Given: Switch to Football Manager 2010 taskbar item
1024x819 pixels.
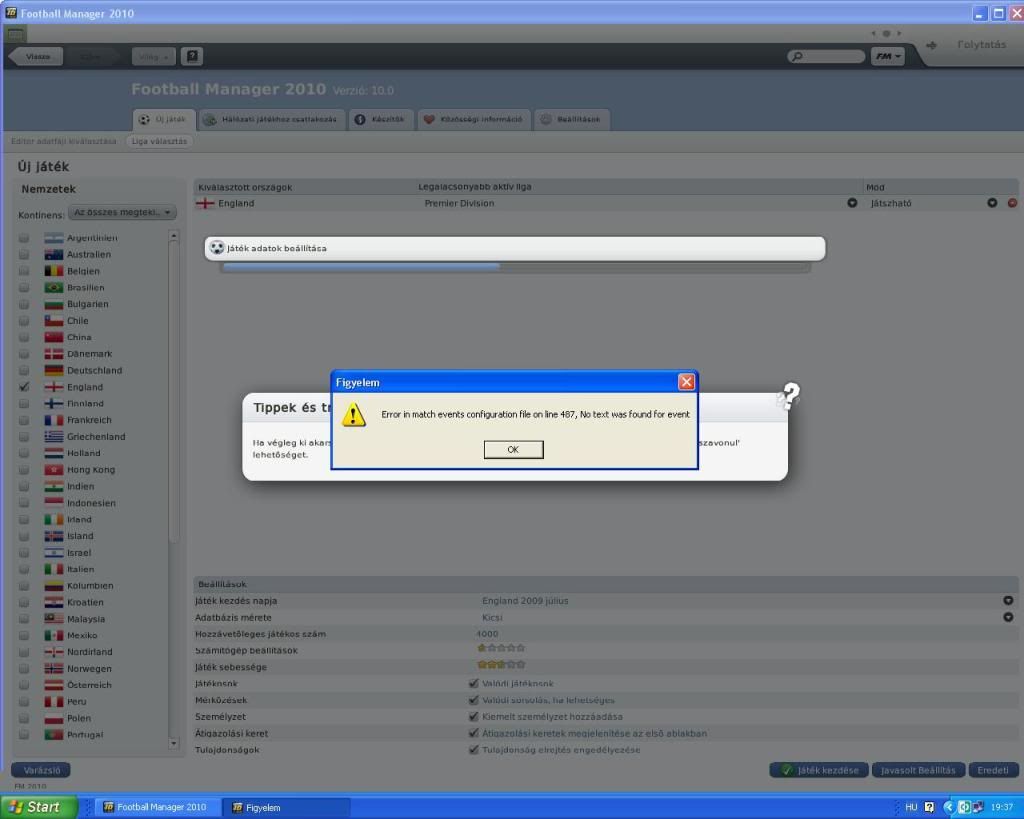Looking at the screenshot, I should (155, 807).
